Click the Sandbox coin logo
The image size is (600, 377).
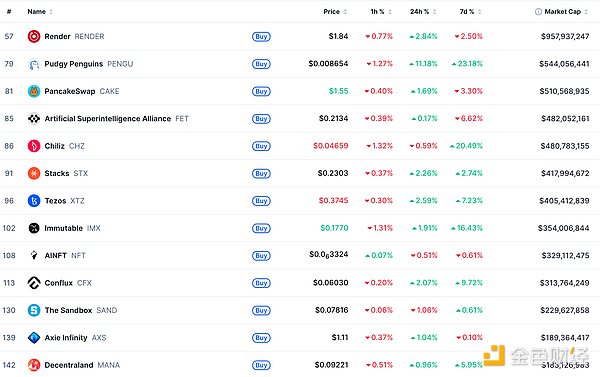pos(34,310)
